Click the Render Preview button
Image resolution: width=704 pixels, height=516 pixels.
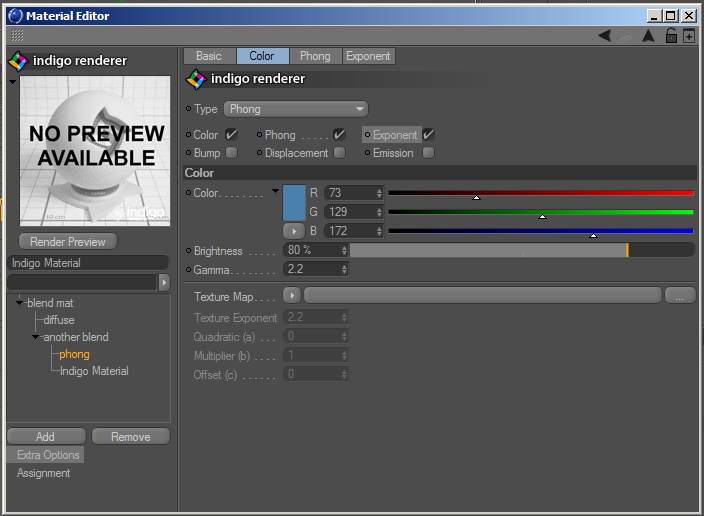[68, 242]
